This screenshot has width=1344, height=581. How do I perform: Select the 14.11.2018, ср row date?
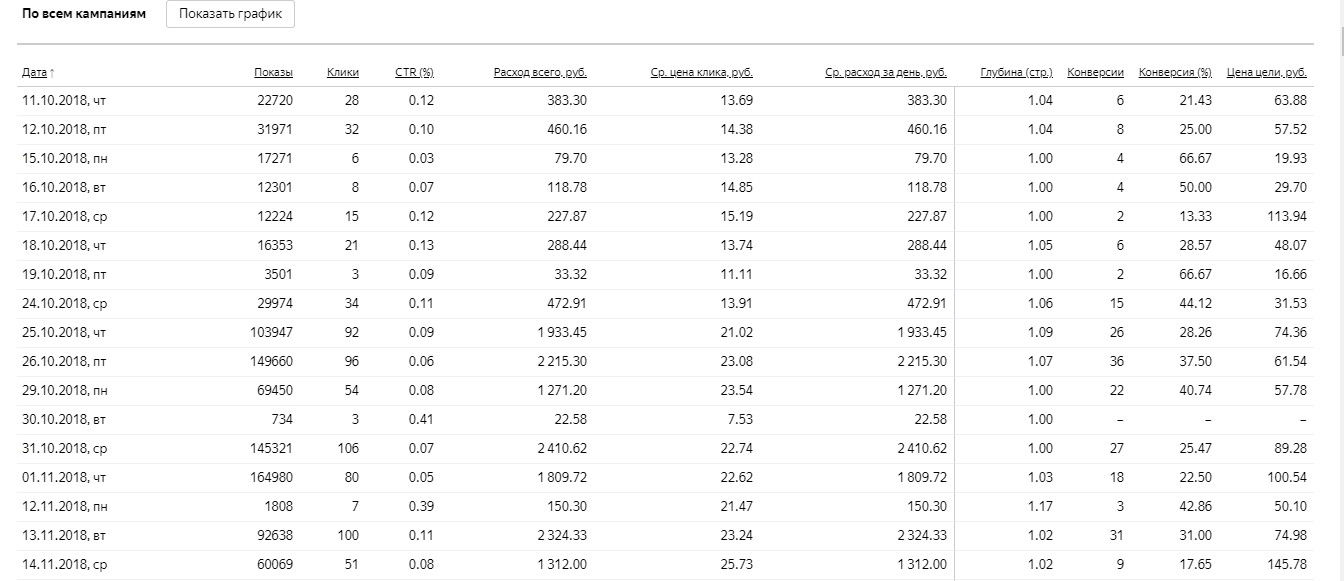[x=63, y=565]
